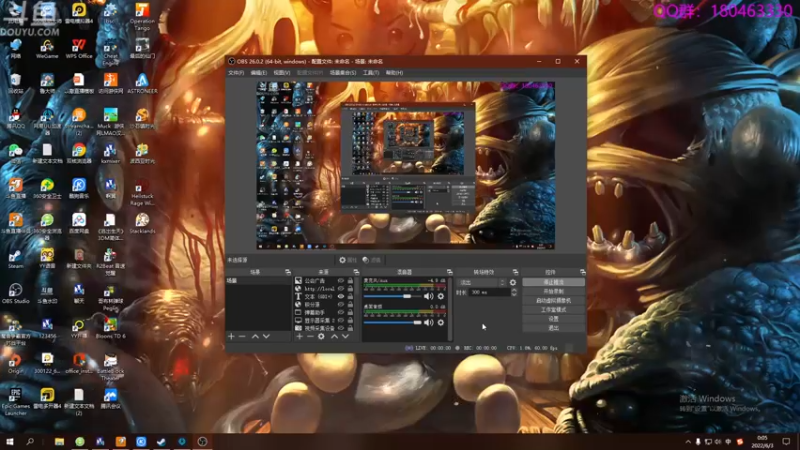Open audio settings gear for the desktop audio channel
Screen dimensions: 800x450
point(441,322)
